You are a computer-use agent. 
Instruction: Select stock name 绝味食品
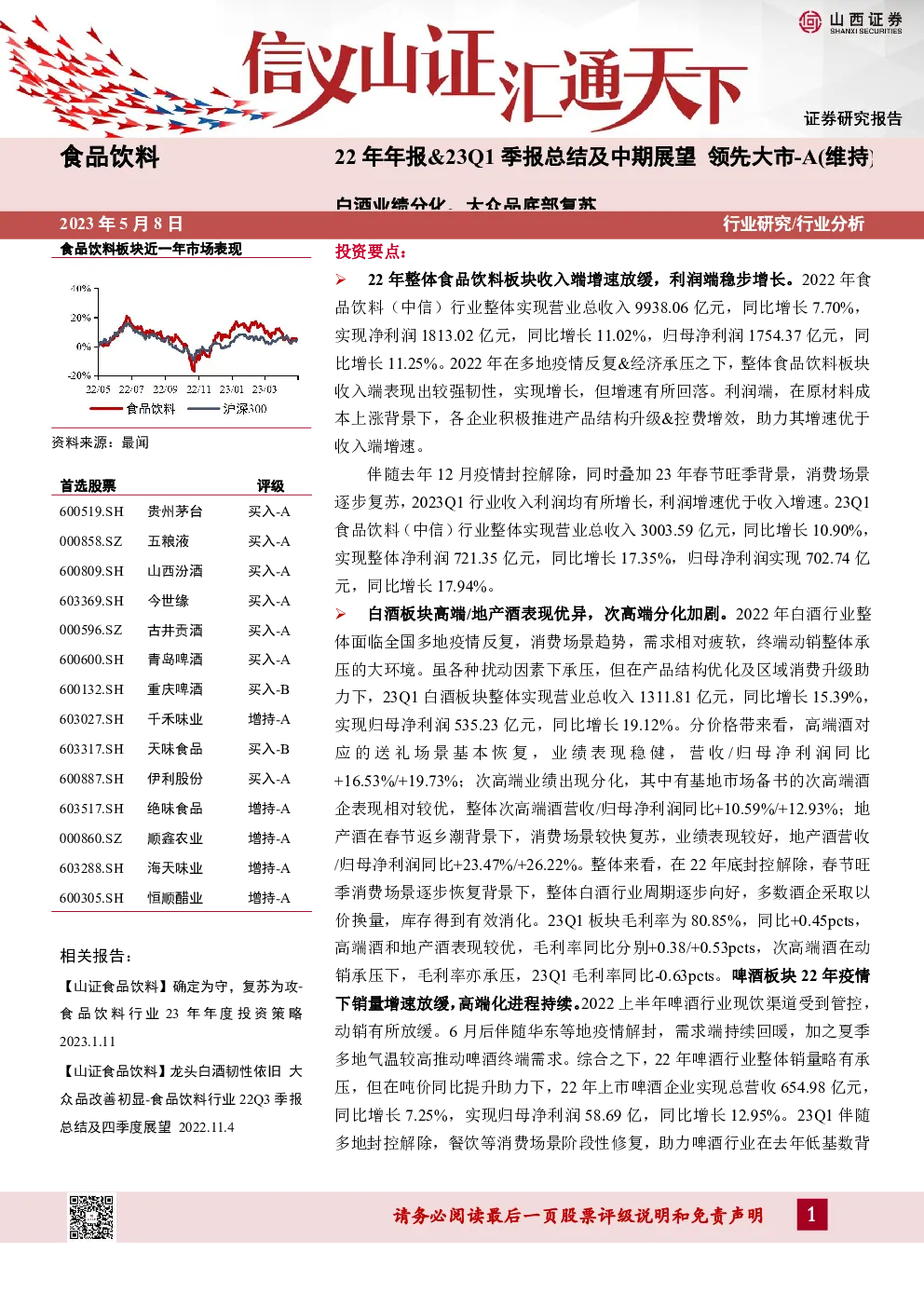tap(174, 809)
